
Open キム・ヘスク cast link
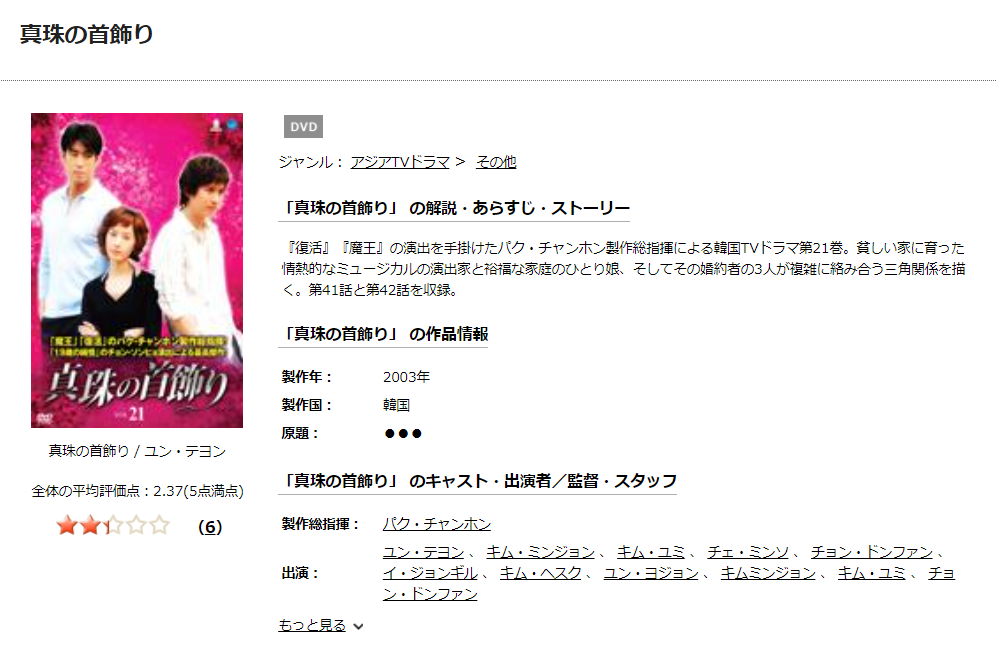(x=540, y=573)
